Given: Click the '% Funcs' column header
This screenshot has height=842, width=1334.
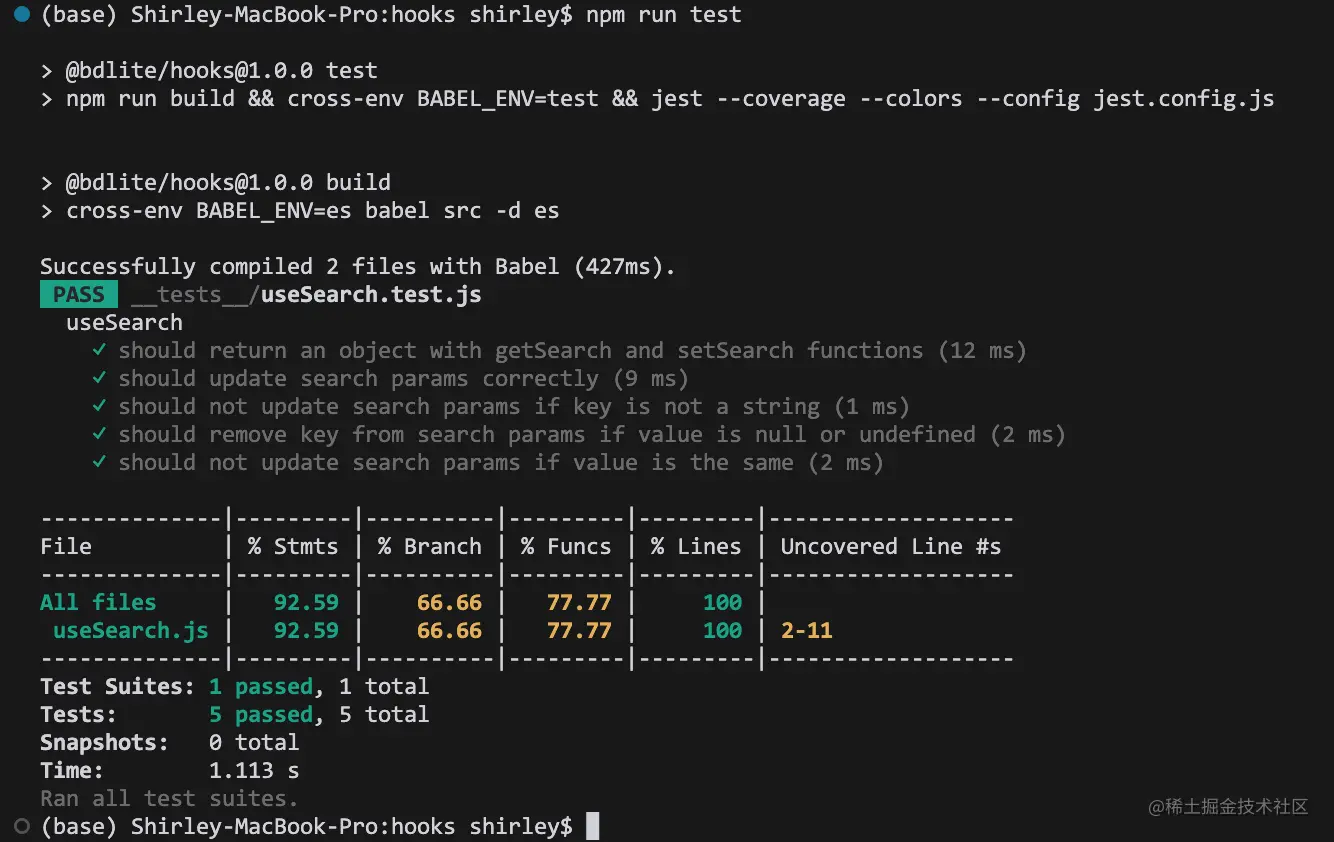Looking at the screenshot, I should point(566,546).
